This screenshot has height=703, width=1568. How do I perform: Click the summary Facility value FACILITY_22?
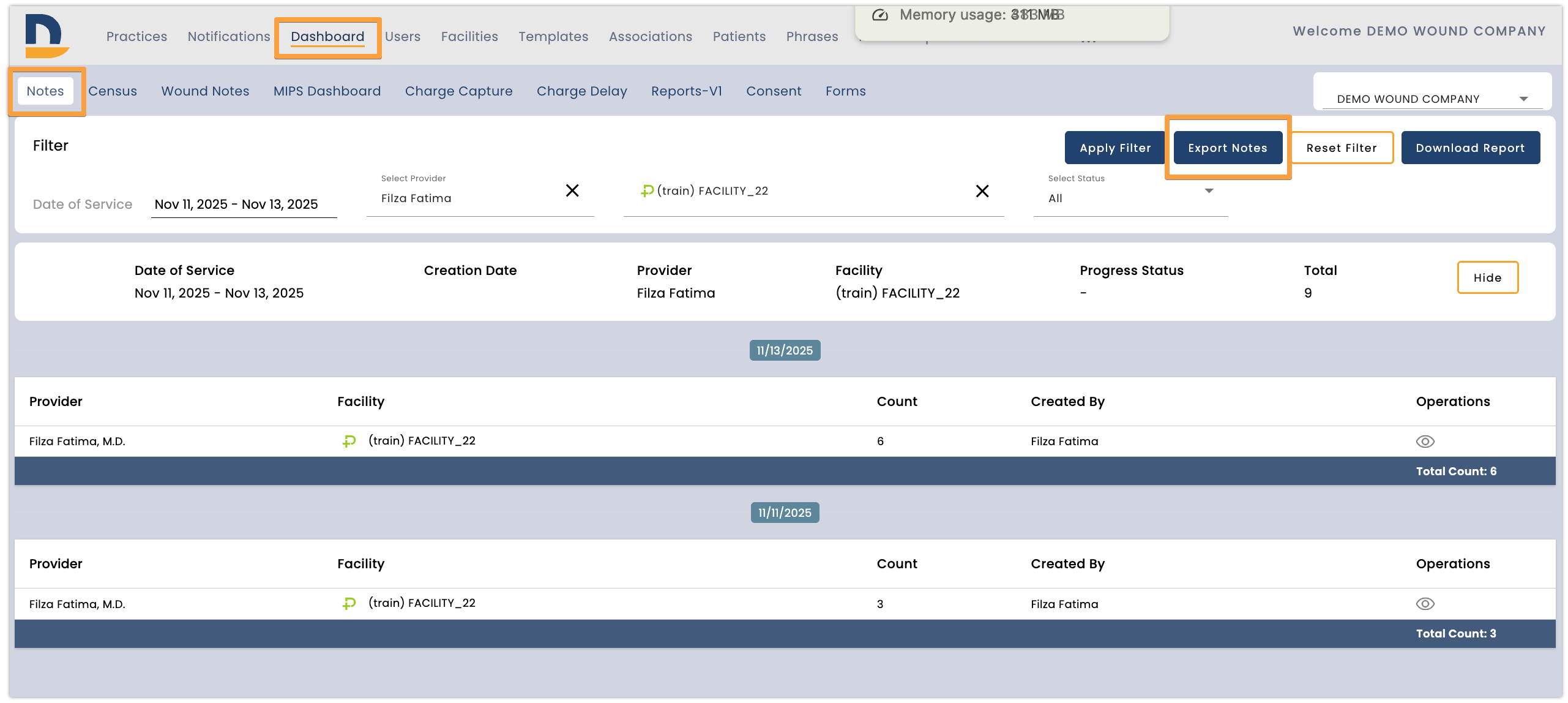(897, 293)
